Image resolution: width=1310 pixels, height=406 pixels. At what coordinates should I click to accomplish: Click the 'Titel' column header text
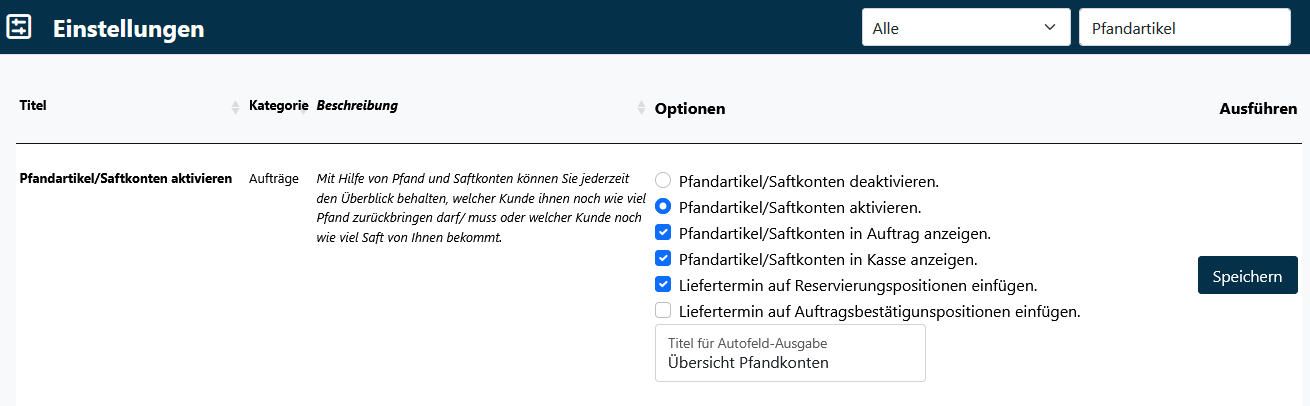coord(33,105)
